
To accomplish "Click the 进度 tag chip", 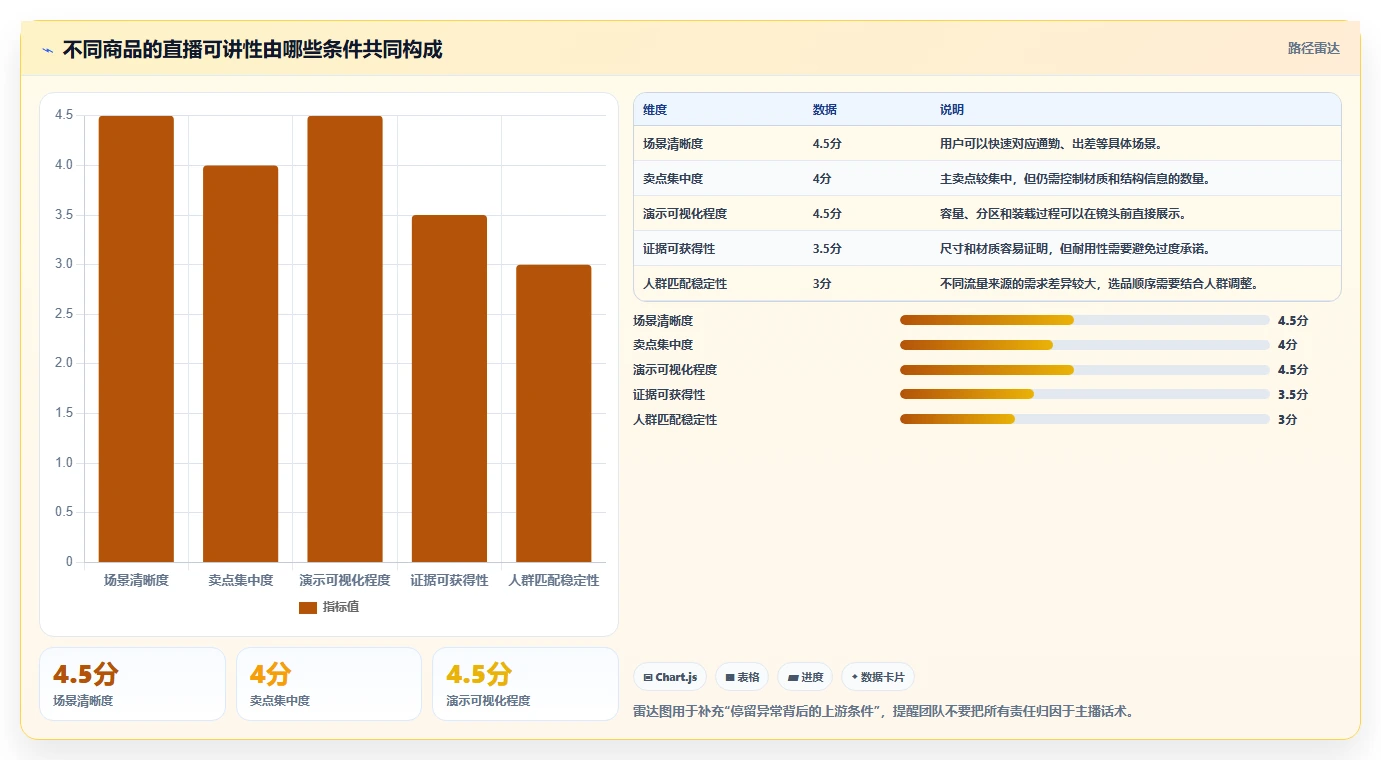I will pyautogui.click(x=805, y=677).
